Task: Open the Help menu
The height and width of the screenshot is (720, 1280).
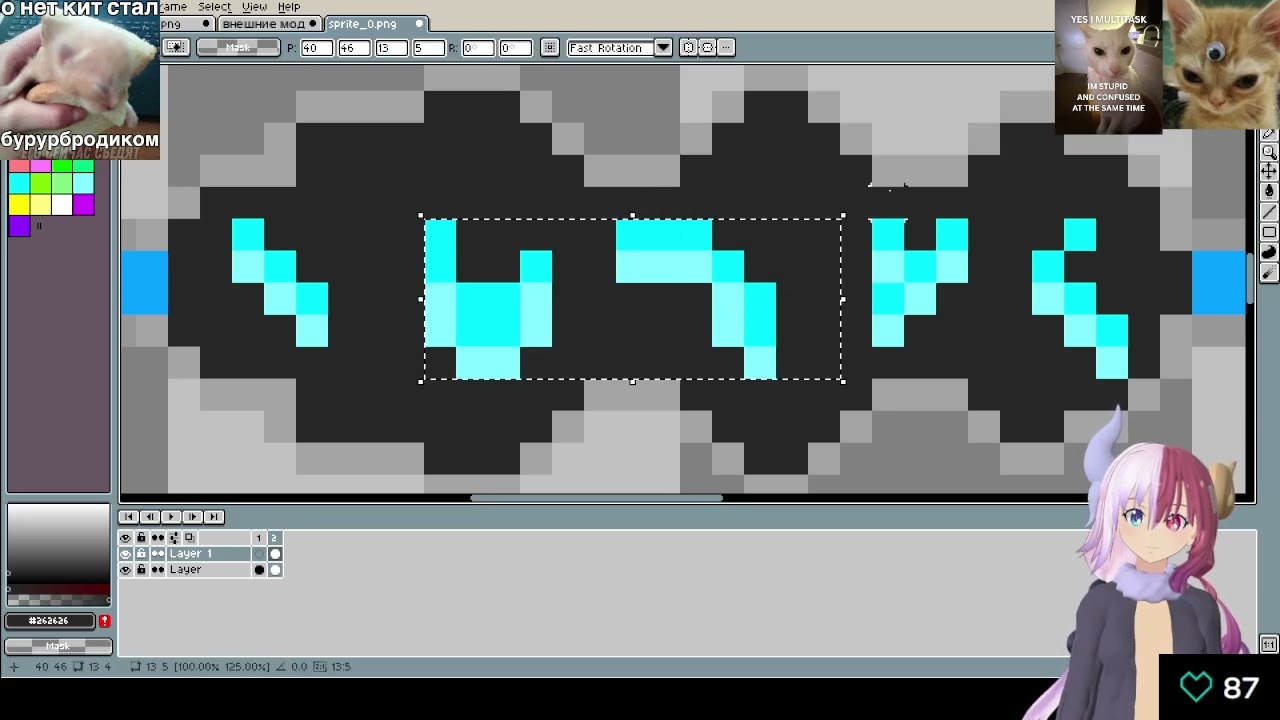Action: click(288, 6)
